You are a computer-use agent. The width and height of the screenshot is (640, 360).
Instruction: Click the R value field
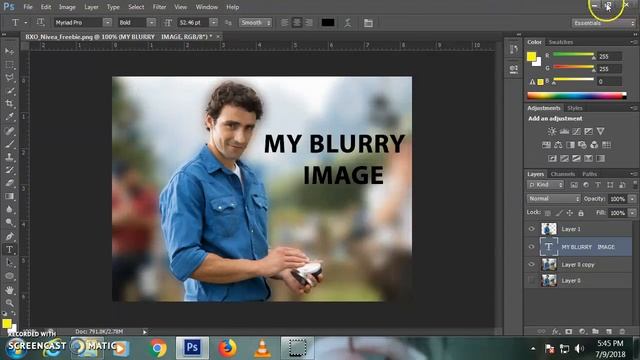(609, 56)
